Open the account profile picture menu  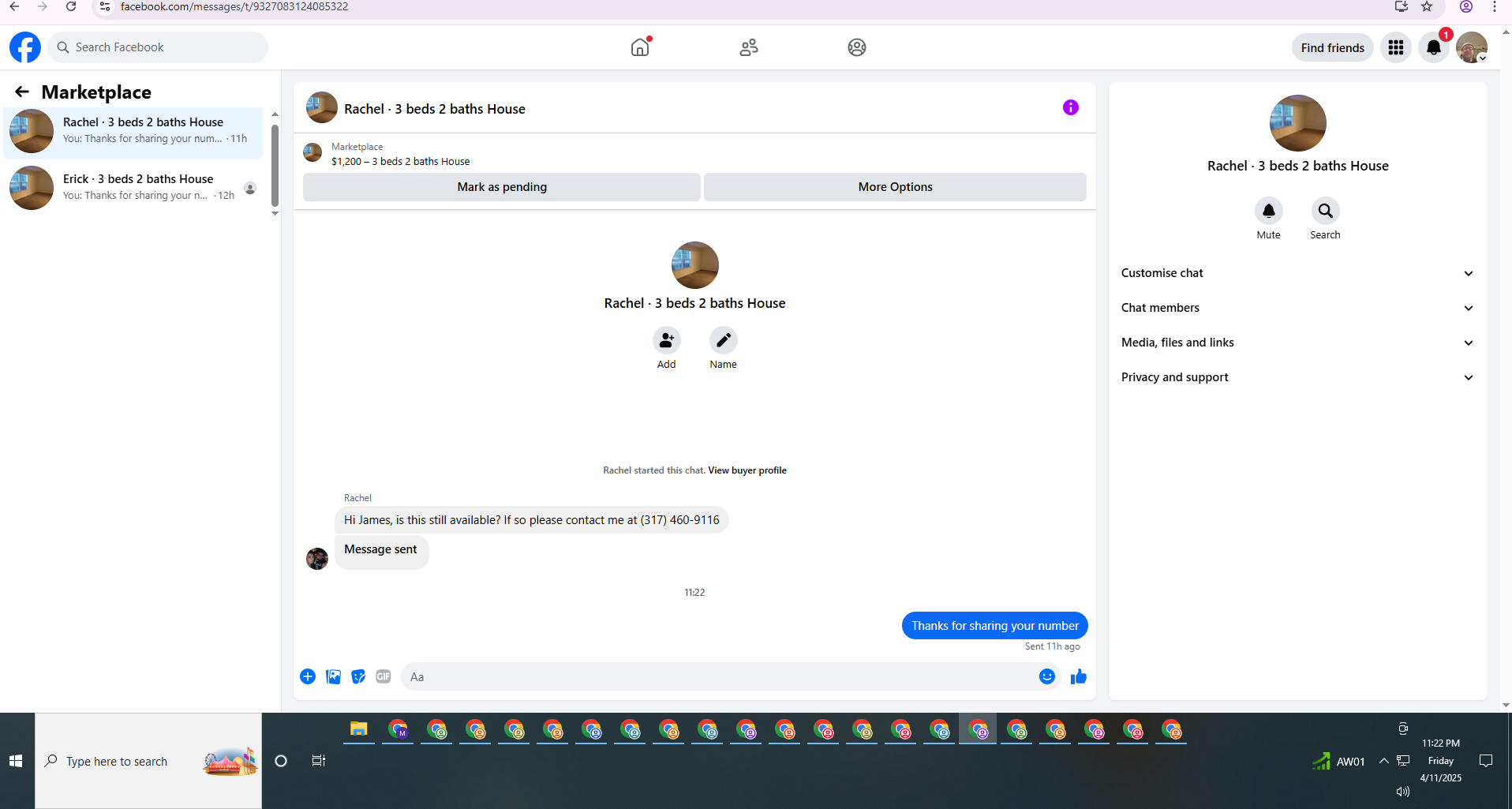1472,47
